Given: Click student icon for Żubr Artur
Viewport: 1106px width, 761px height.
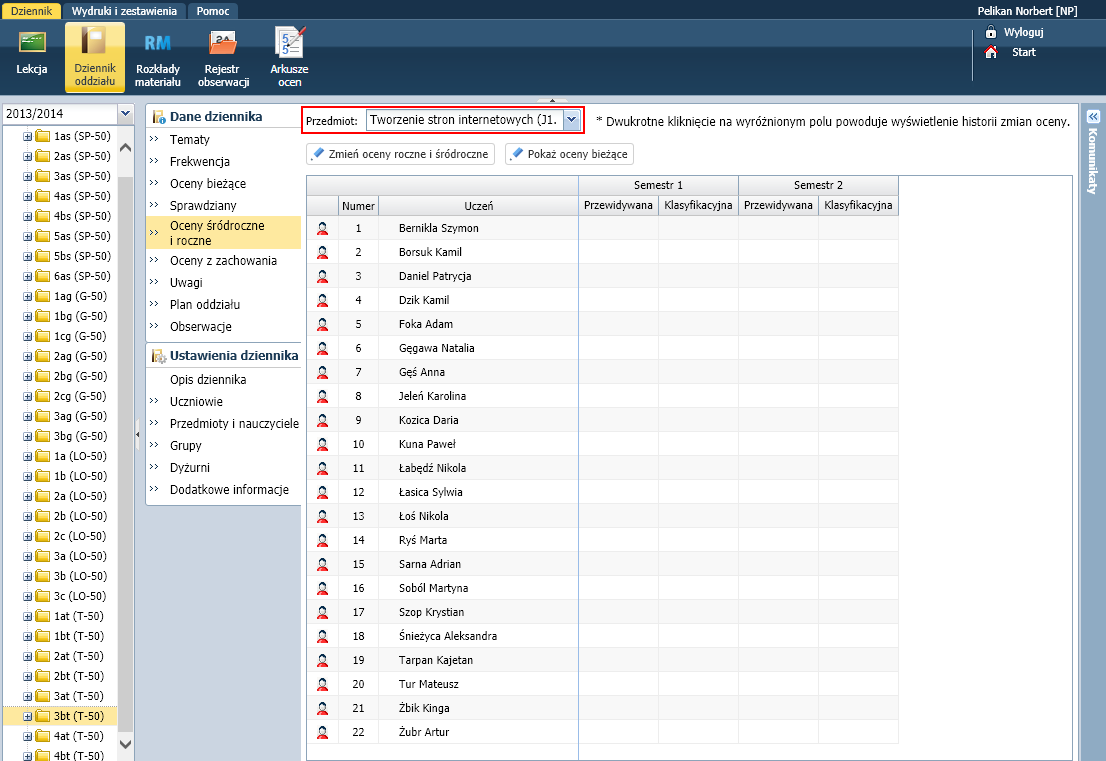Looking at the screenshot, I should (322, 731).
